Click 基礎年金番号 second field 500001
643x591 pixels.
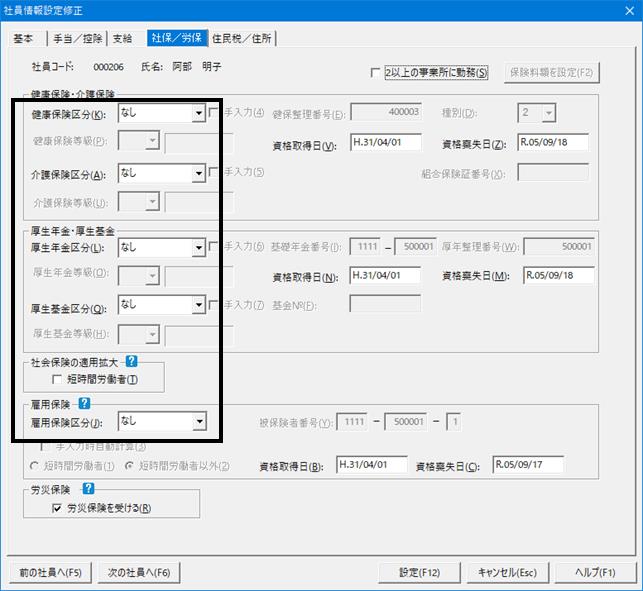point(415,246)
